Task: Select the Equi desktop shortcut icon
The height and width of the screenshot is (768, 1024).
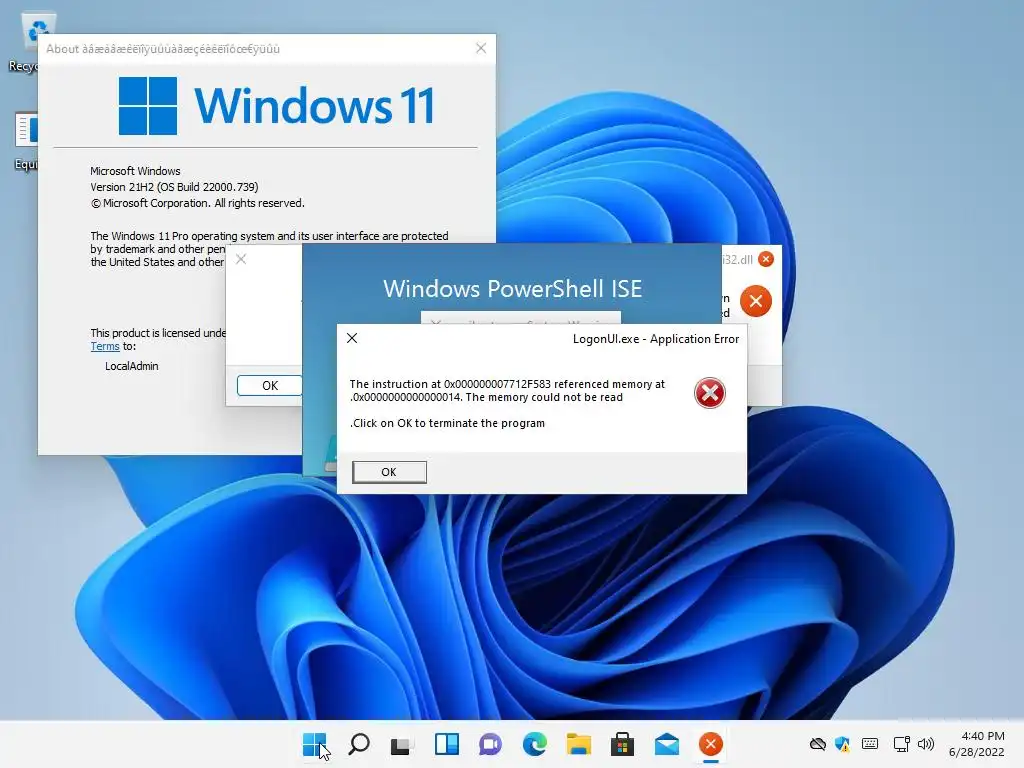Action: pos(27,140)
